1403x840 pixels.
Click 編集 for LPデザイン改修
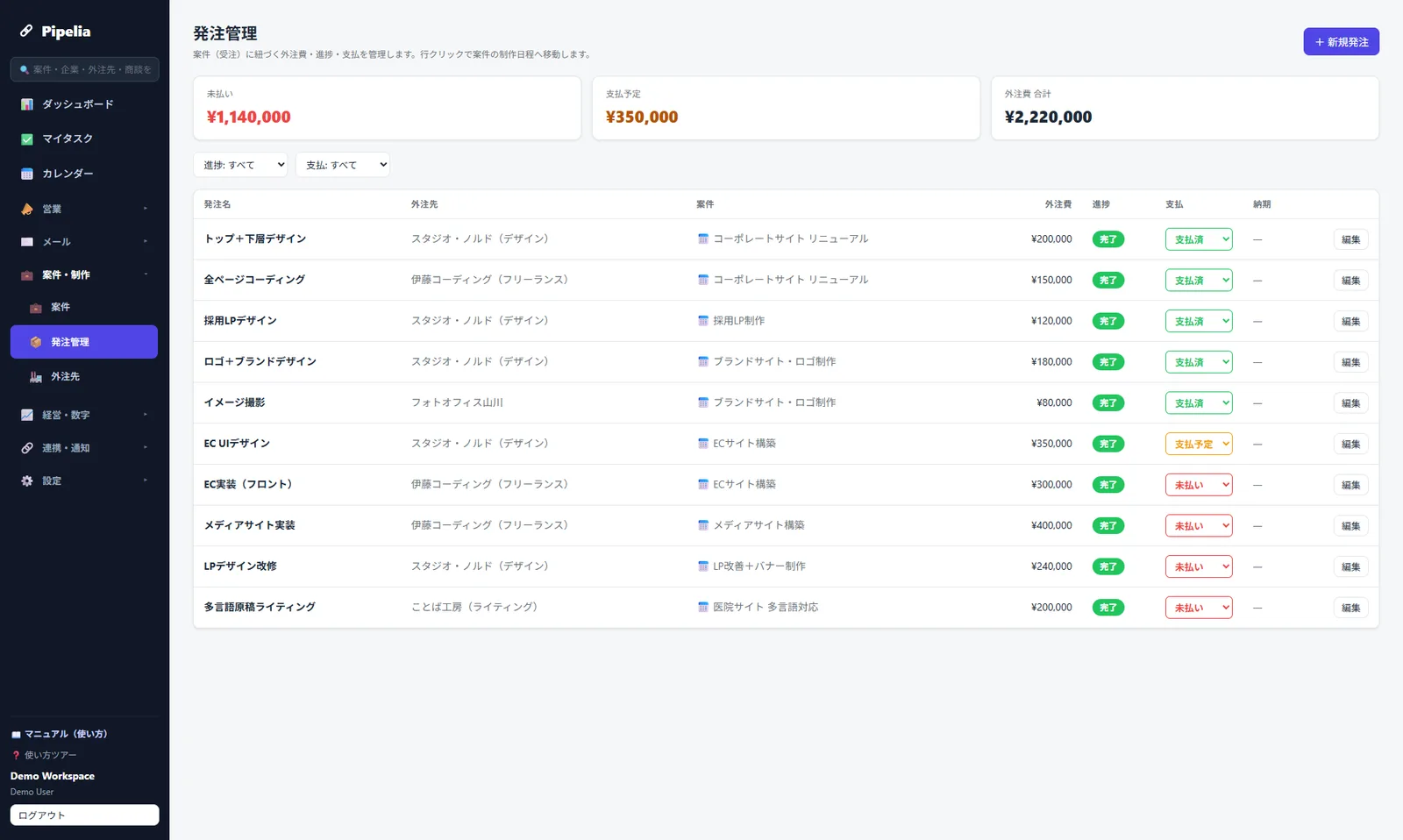click(1350, 566)
